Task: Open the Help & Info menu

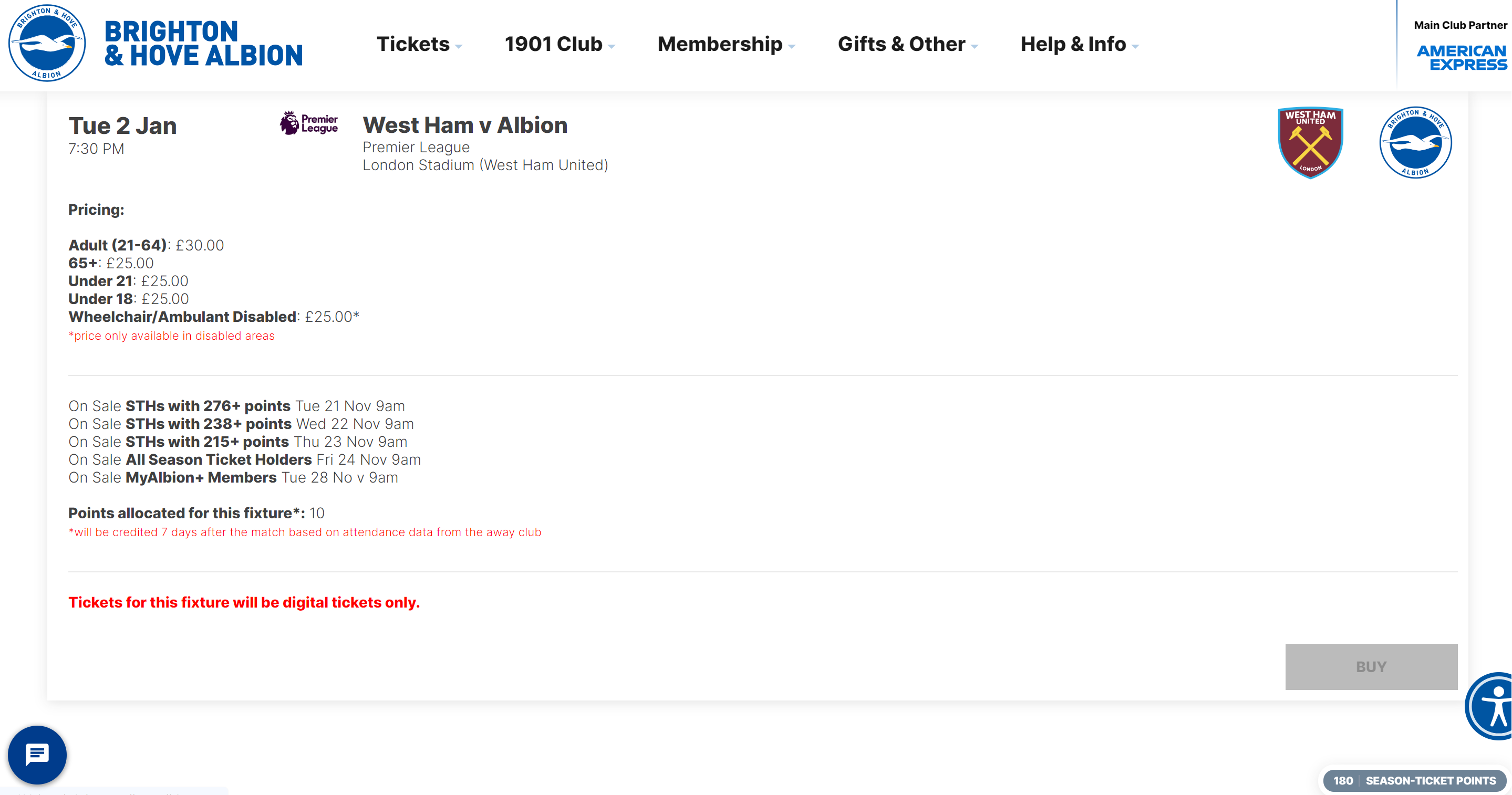Action: 1079,44
